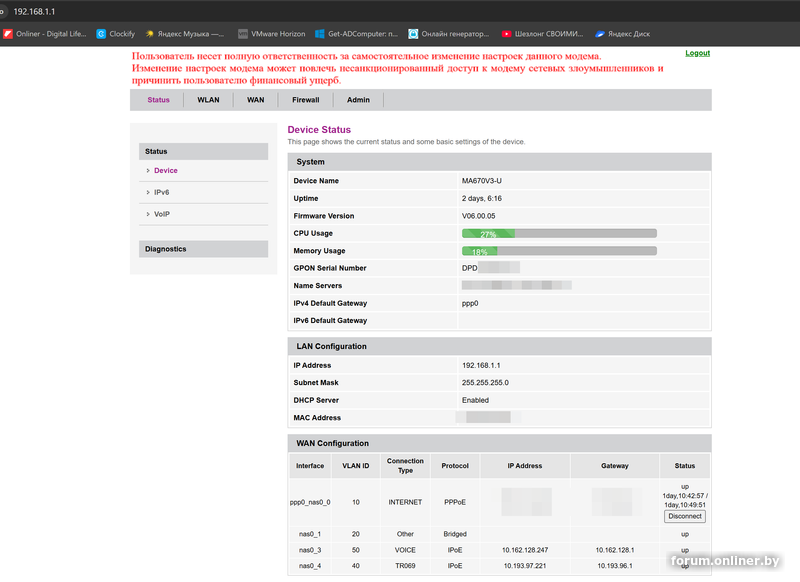Image resolution: width=800 pixels, height=582 pixels.
Task: Click the CPU Usage progress bar
Action: 558,233
